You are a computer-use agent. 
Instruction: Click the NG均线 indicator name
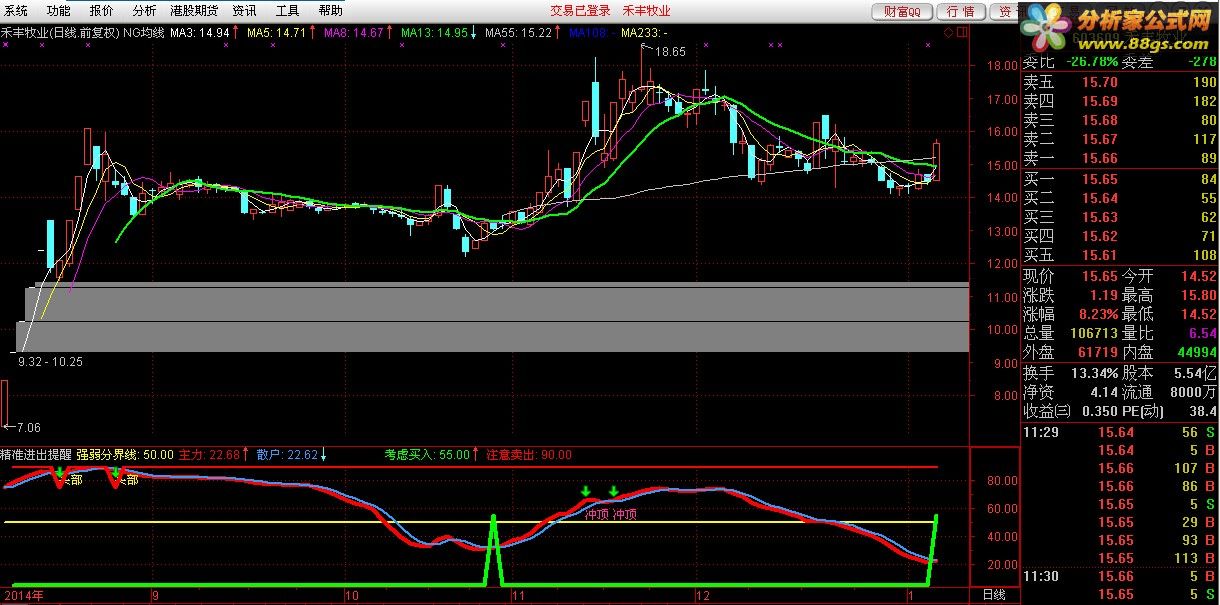point(145,33)
